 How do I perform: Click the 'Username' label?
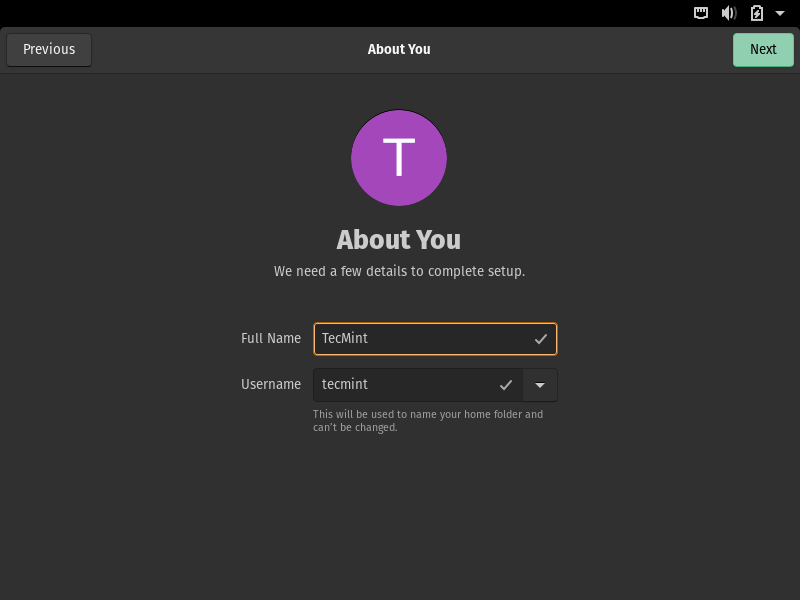coord(271,384)
